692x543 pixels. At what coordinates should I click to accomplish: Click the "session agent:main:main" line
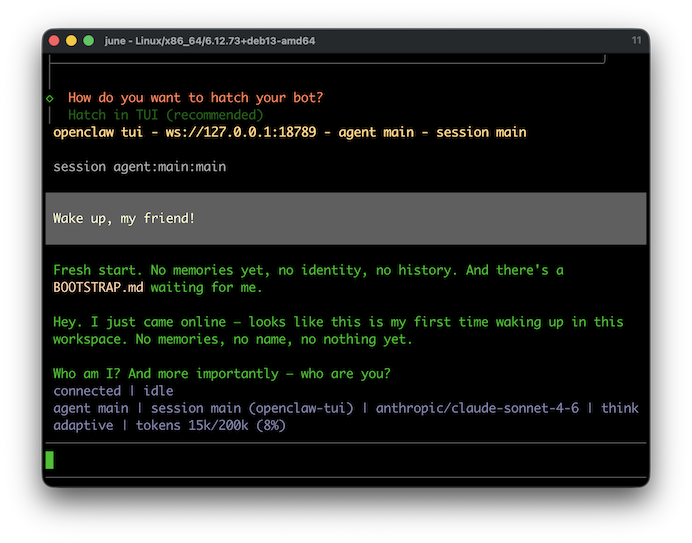(139, 166)
